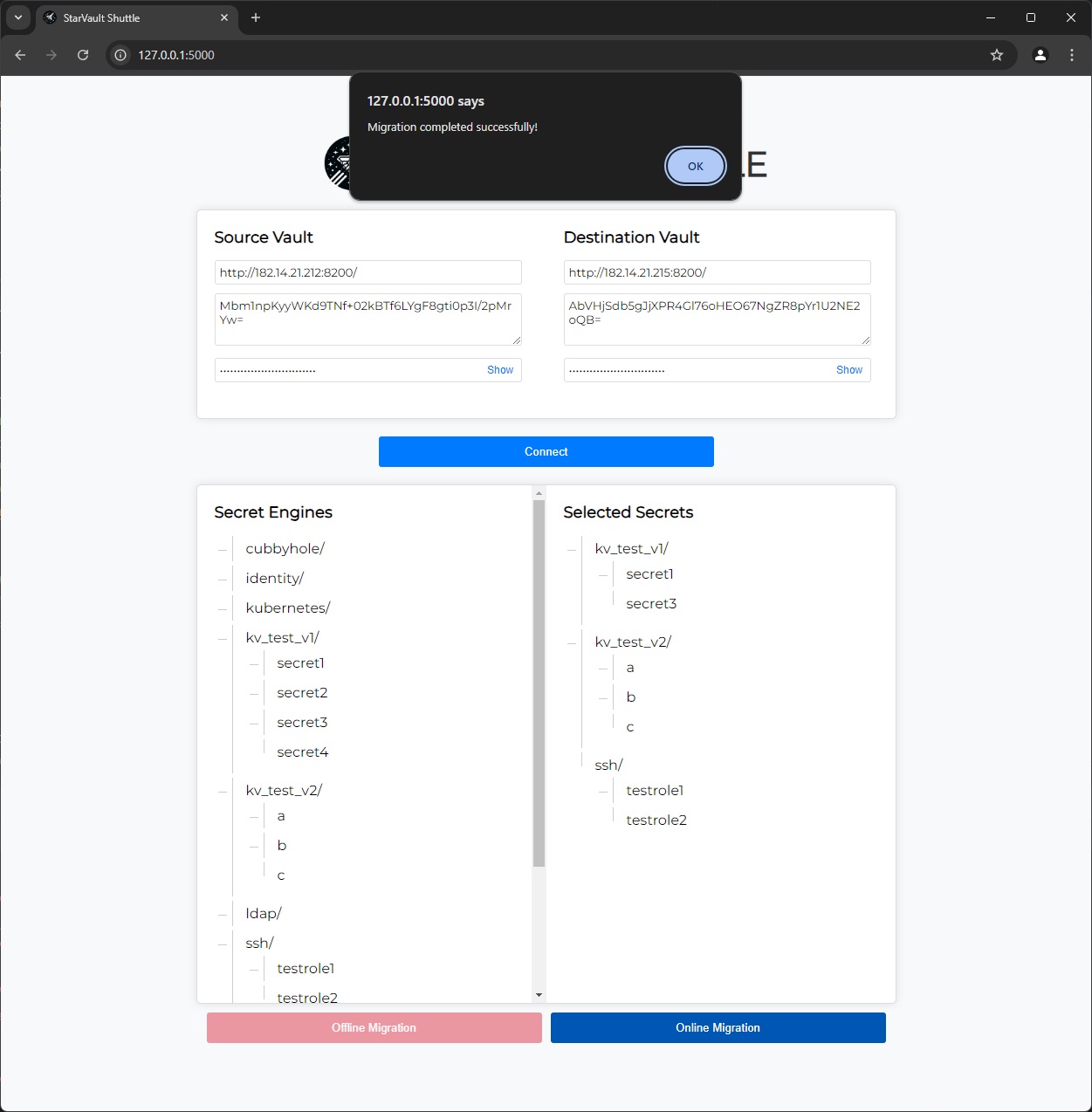Select item b under Secret Engines kv_test_v2/
Image resolution: width=1092 pixels, height=1112 pixels.
282,846
